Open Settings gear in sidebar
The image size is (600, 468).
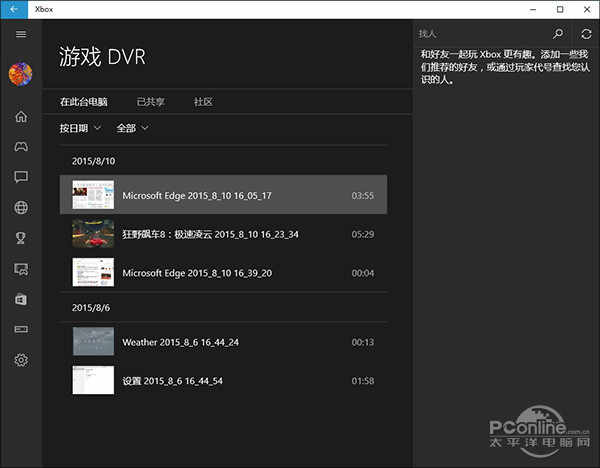click(x=20, y=360)
